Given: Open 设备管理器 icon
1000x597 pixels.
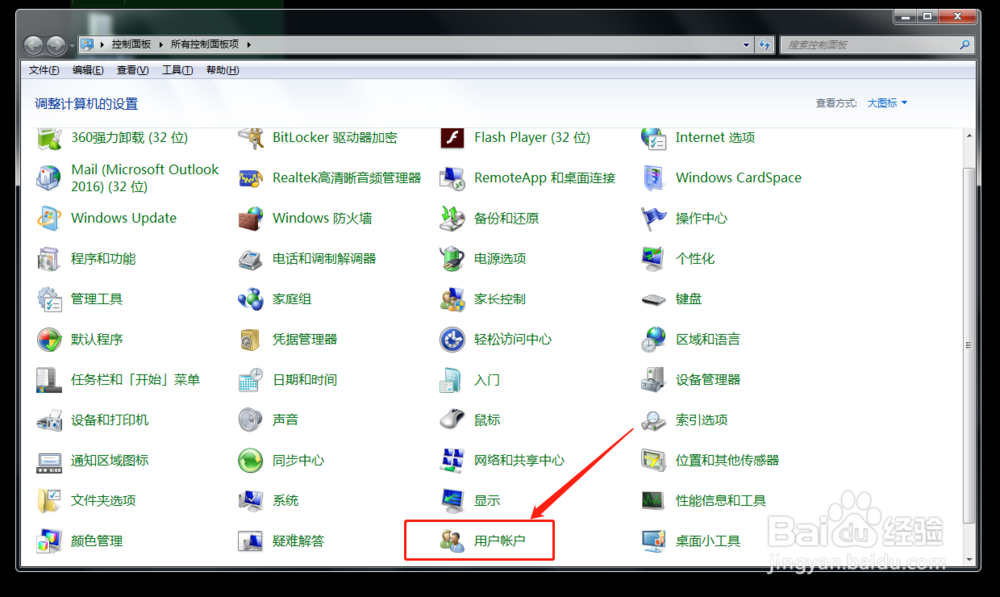Looking at the screenshot, I should click(x=654, y=380).
